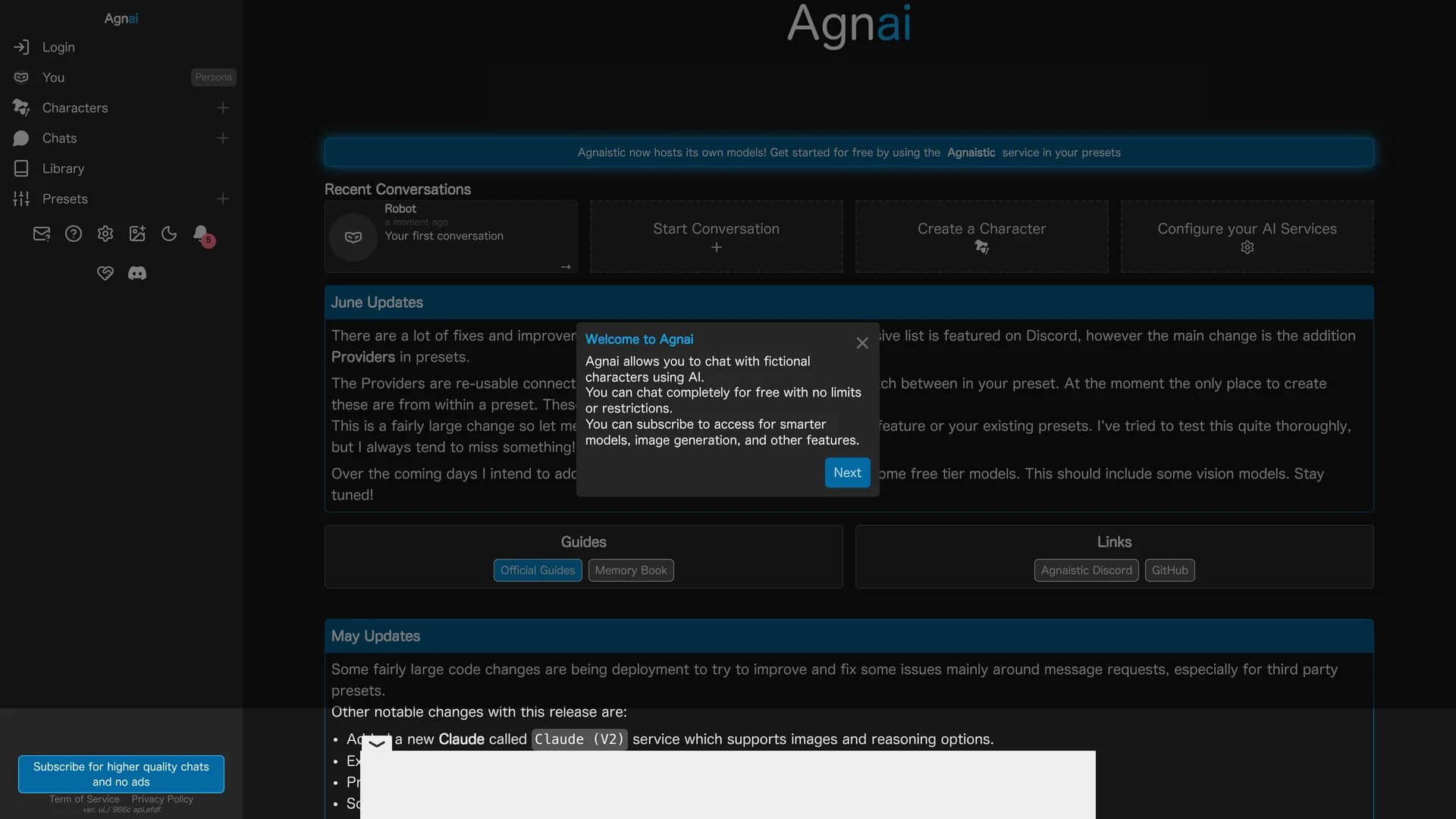Open the Characters section
Image resolution: width=1456 pixels, height=819 pixels.
point(75,108)
